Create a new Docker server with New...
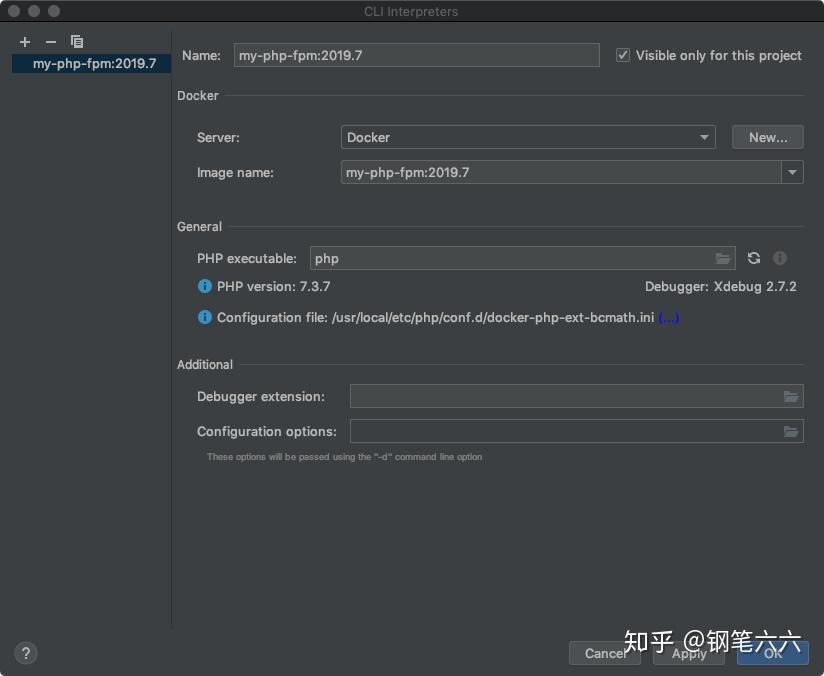Screen dimensions: 824x676 767,137
